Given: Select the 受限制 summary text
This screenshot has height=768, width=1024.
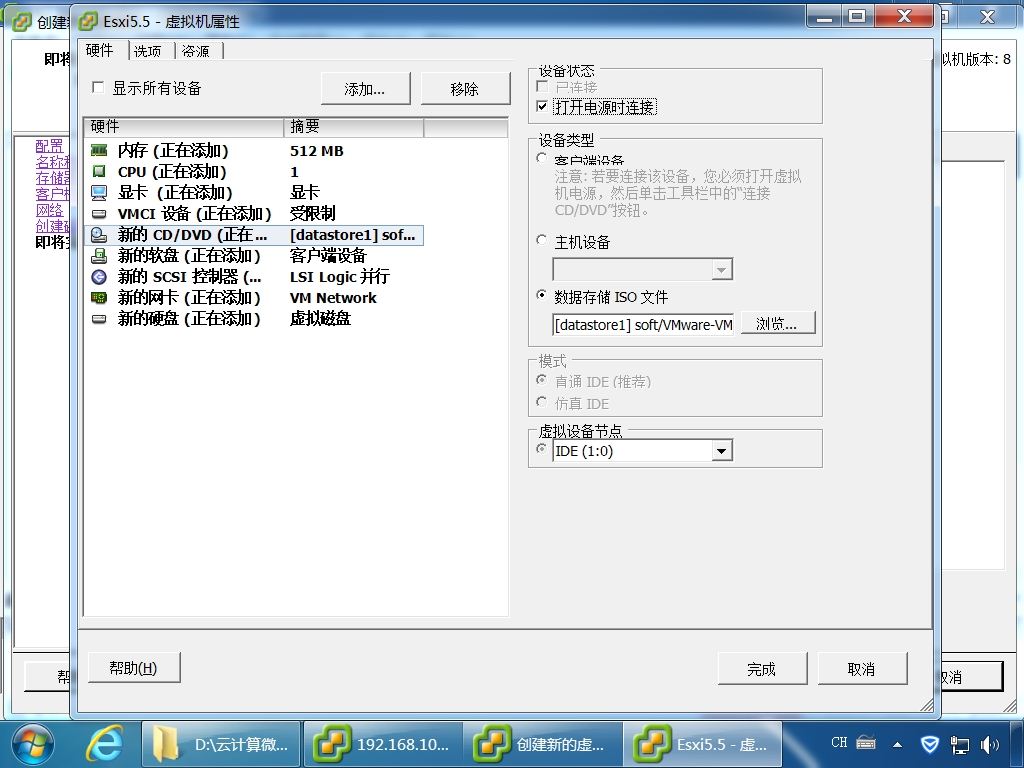Looking at the screenshot, I should 312,214.
